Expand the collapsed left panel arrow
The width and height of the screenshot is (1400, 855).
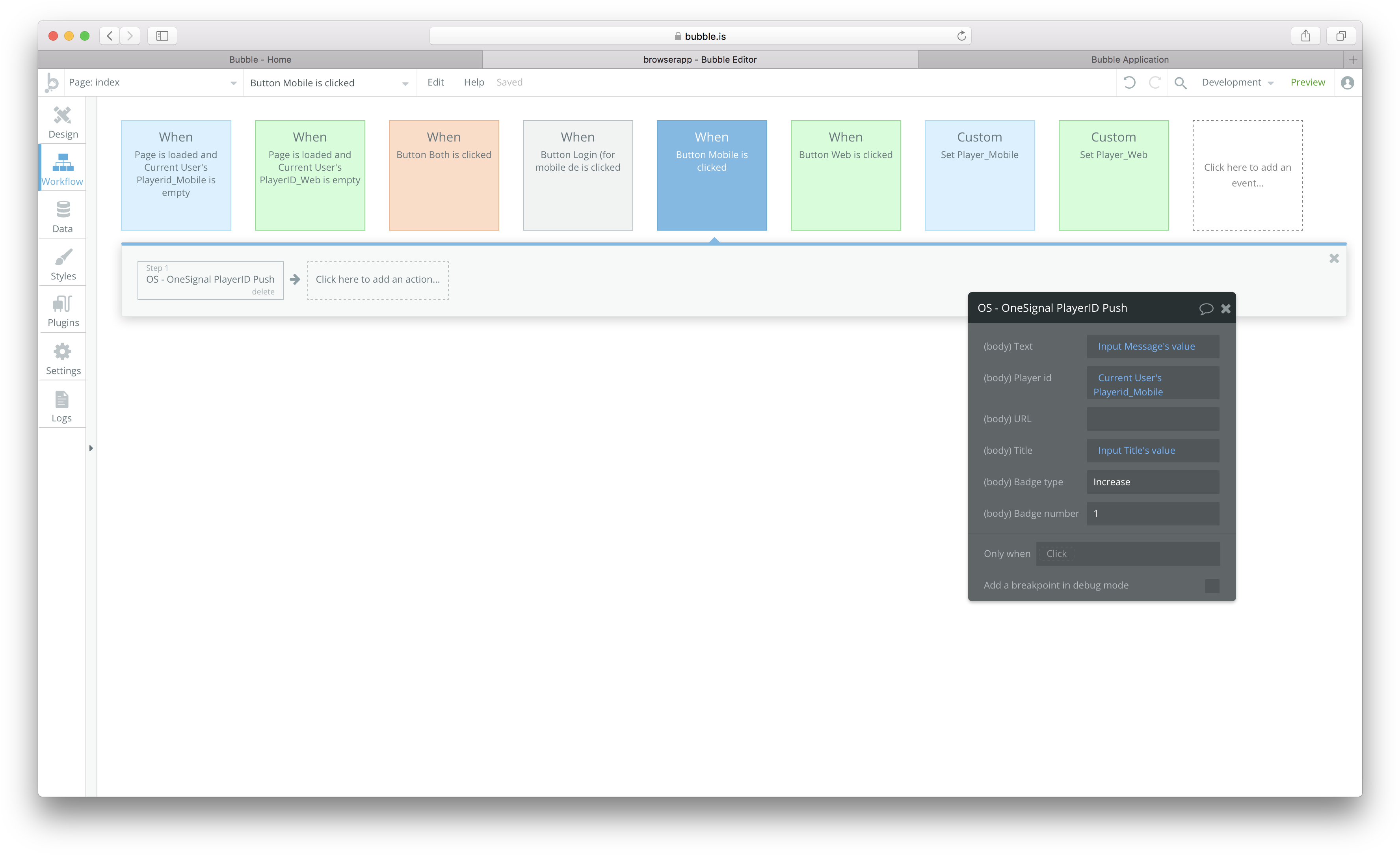91,448
